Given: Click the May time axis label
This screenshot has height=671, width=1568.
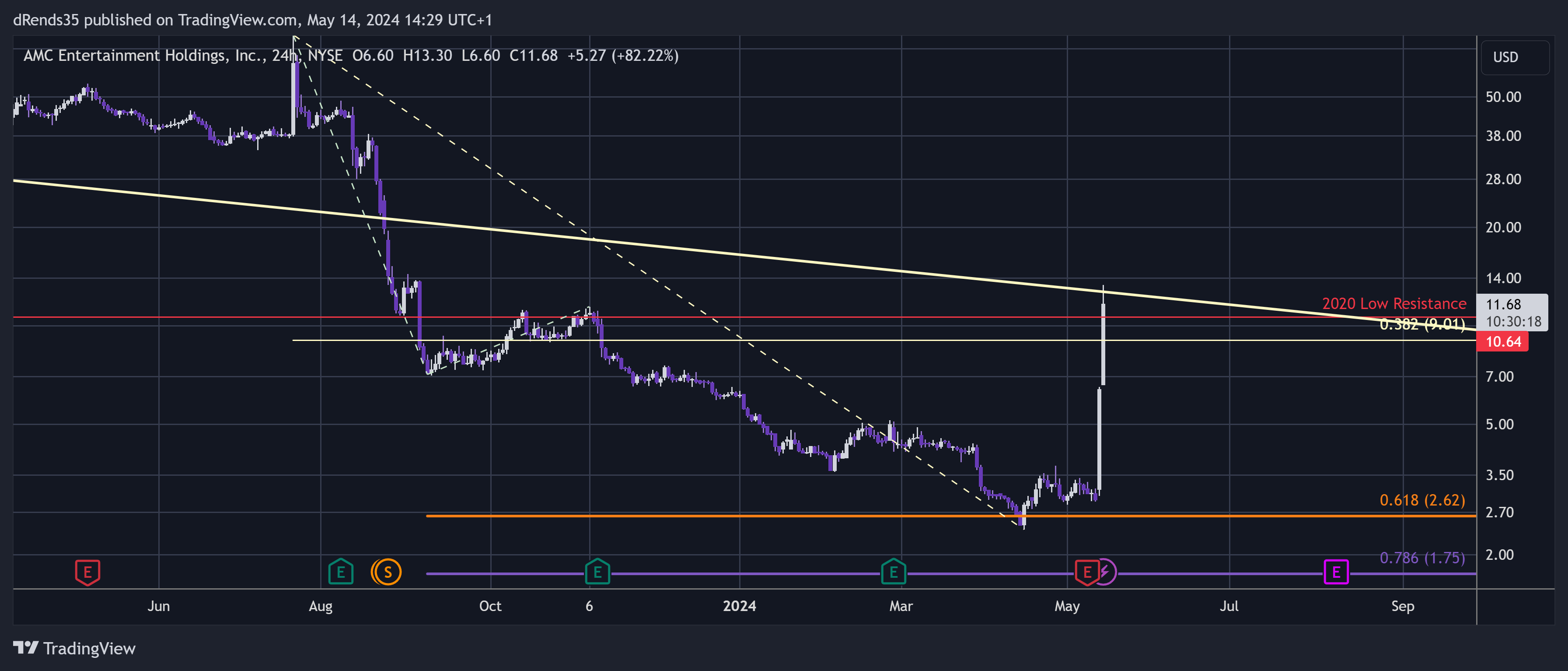Looking at the screenshot, I should (1066, 607).
